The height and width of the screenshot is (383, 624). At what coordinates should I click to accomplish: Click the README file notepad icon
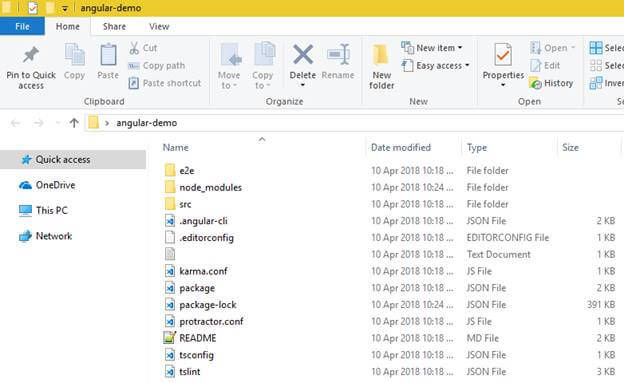pos(170,338)
